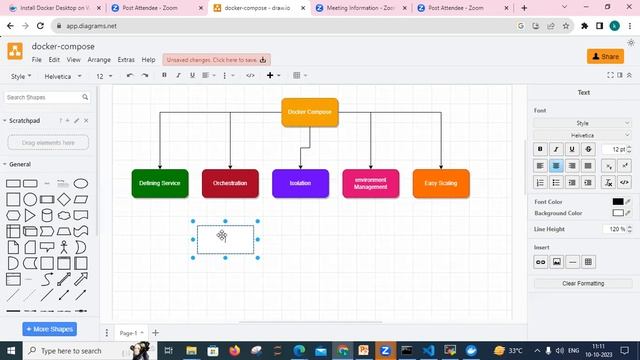This screenshot has width=640, height=360.
Task: Toggle underline in the top toolbar
Action: tap(192, 76)
